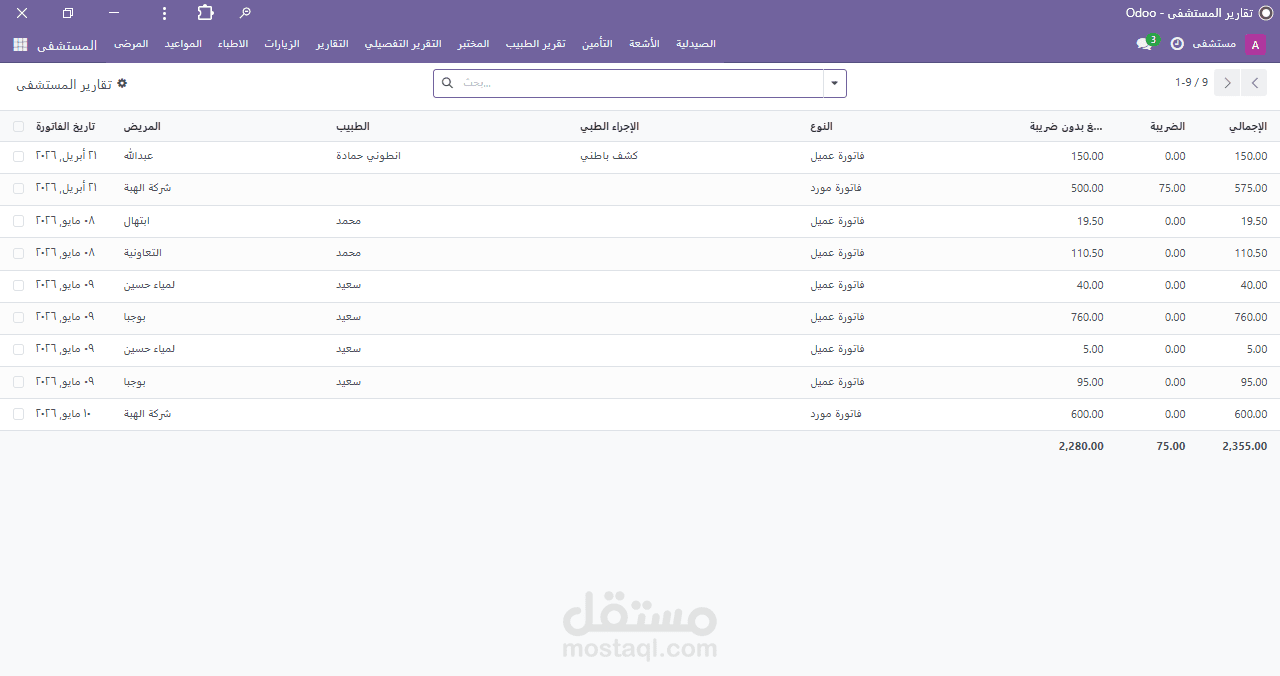Select checkbox for التعاونية row
Screen dimensions: 1280x676
tap(18, 253)
